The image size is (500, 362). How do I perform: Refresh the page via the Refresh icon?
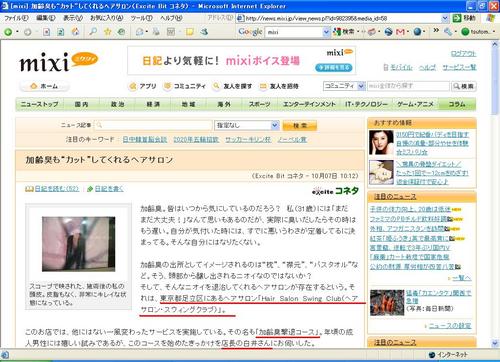[x=61, y=32]
